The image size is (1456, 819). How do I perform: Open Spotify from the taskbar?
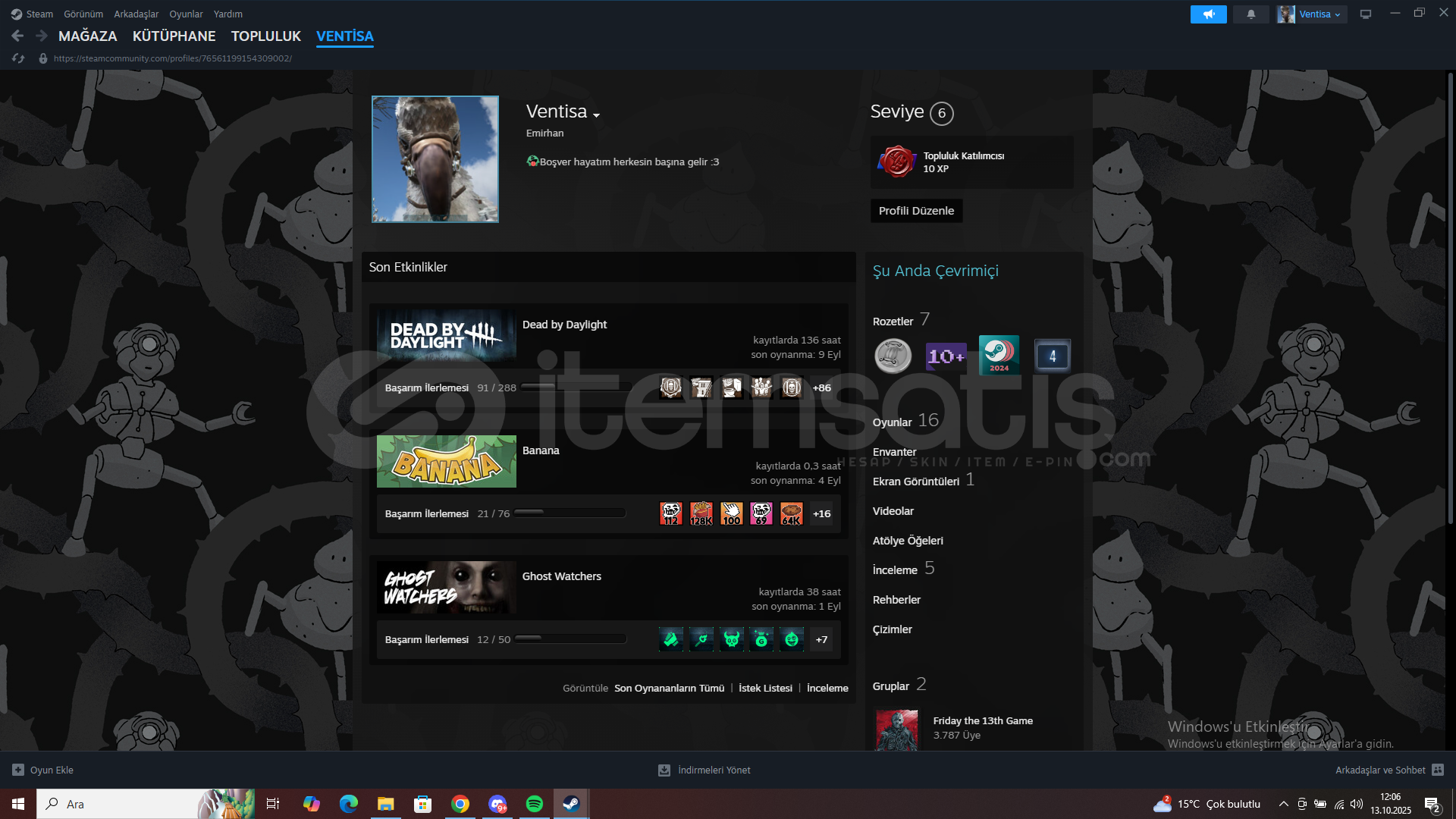(535, 804)
